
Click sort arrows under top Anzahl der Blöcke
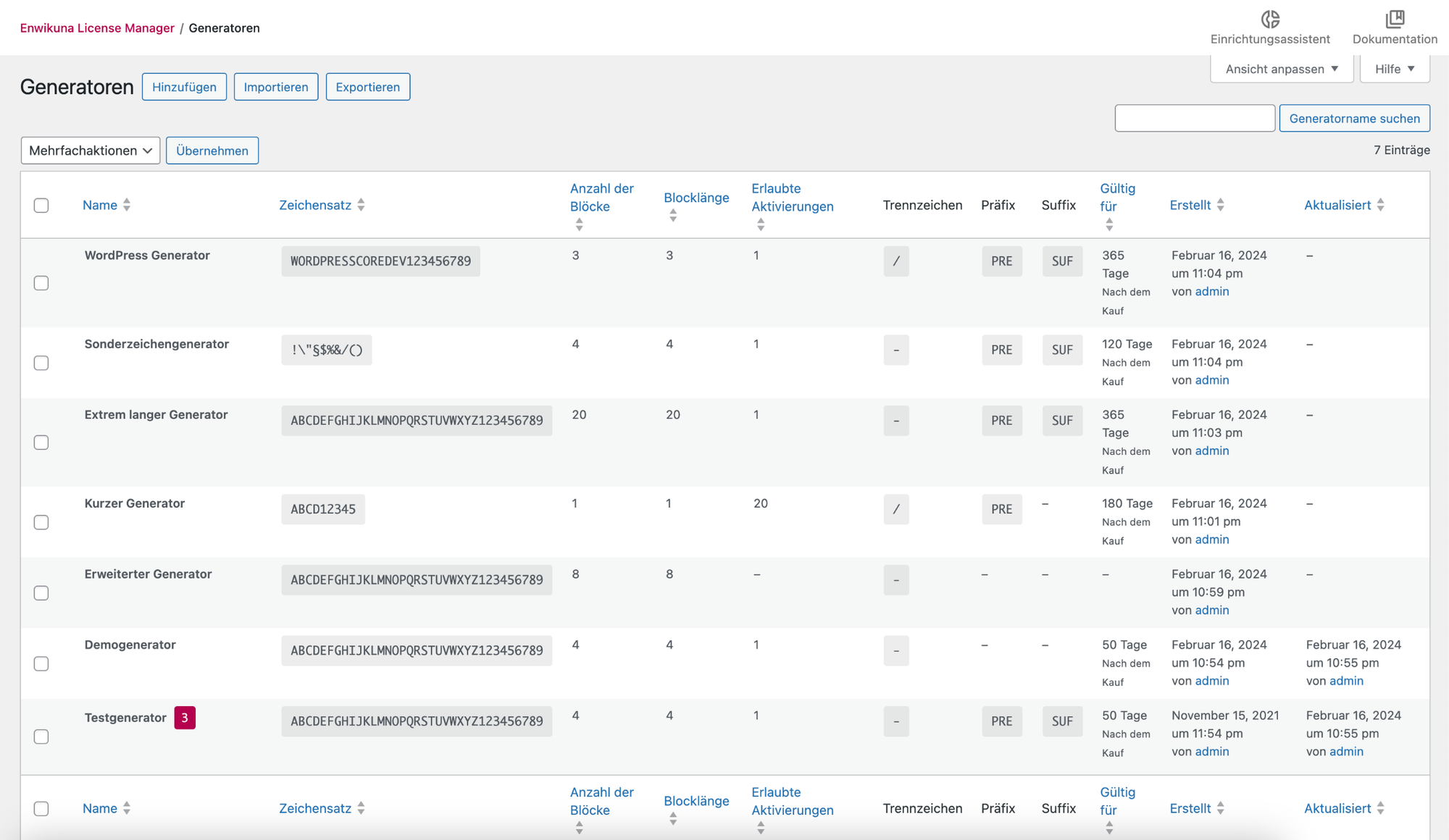pos(579,225)
